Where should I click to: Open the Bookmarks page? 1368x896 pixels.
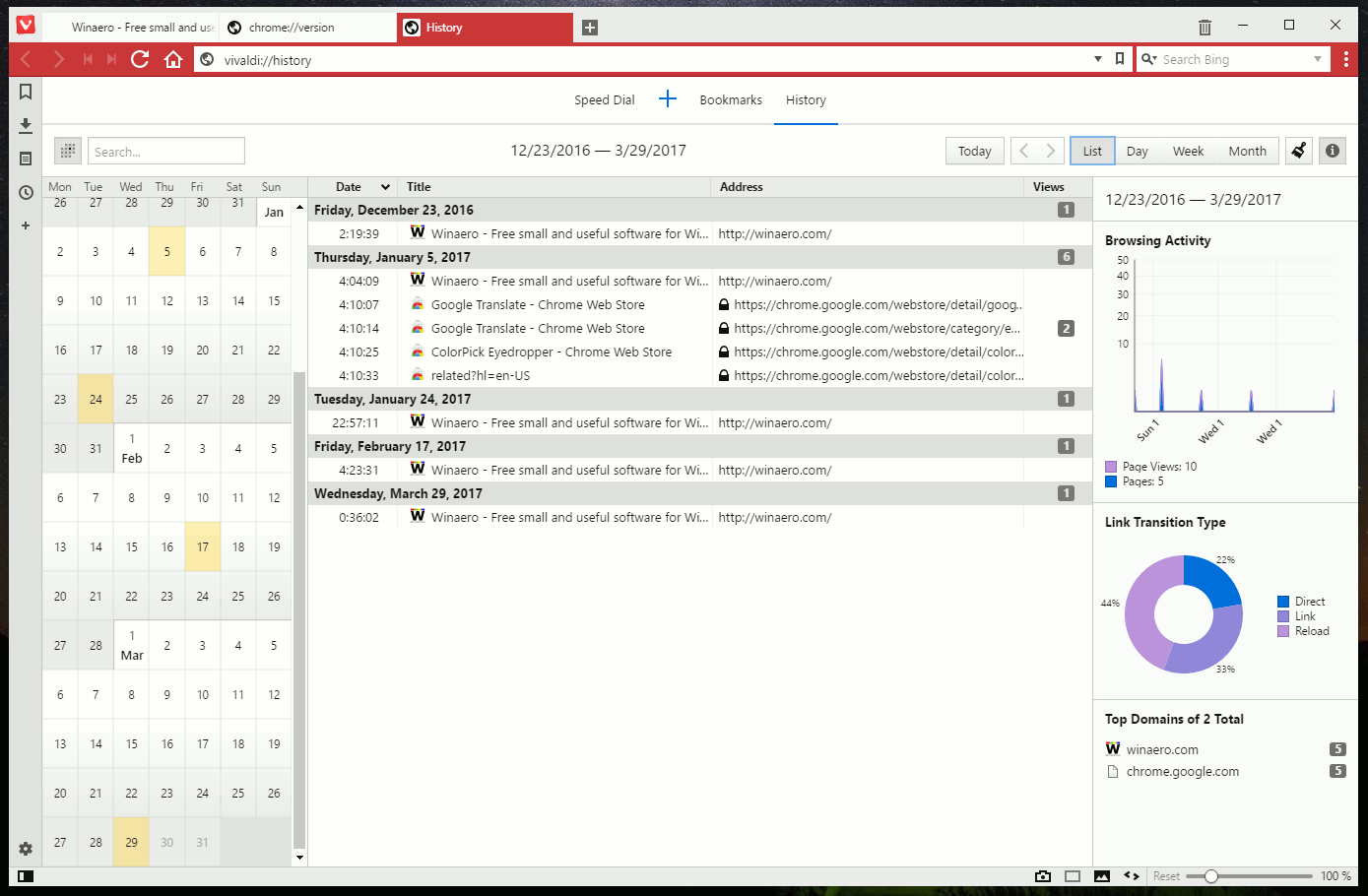point(731,99)
